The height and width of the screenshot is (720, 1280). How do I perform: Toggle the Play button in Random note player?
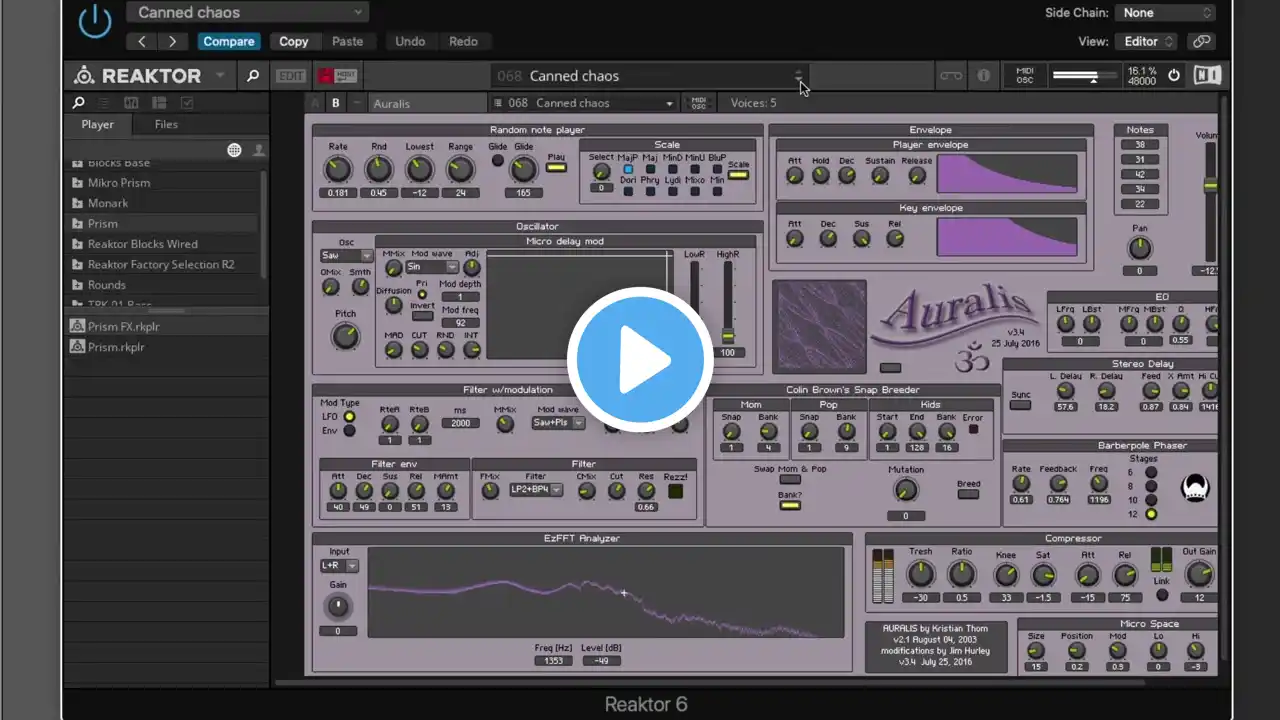556,167
